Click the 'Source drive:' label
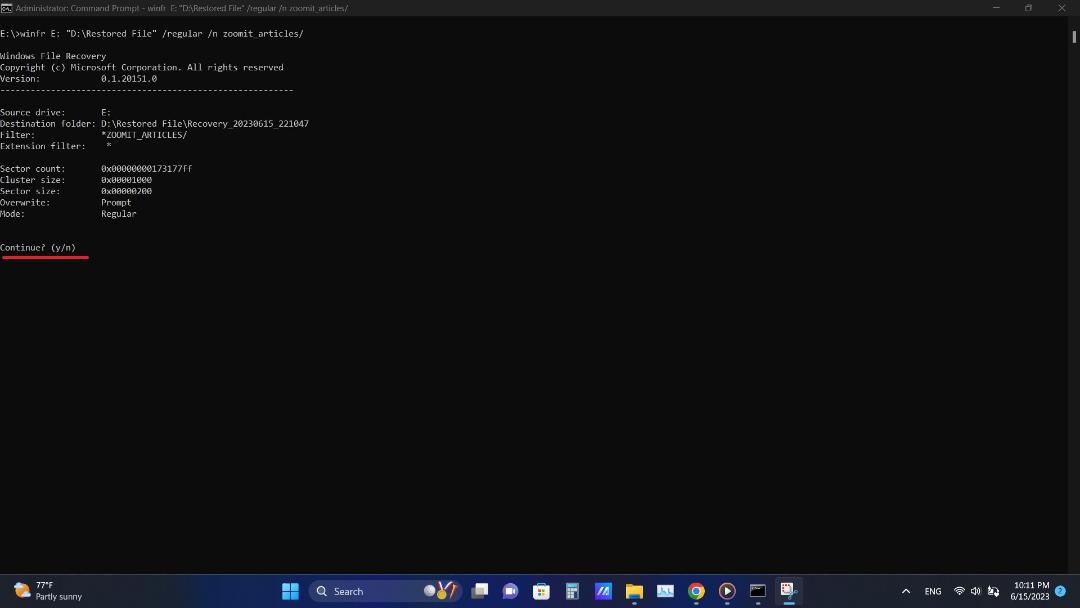 coord(32,112)
